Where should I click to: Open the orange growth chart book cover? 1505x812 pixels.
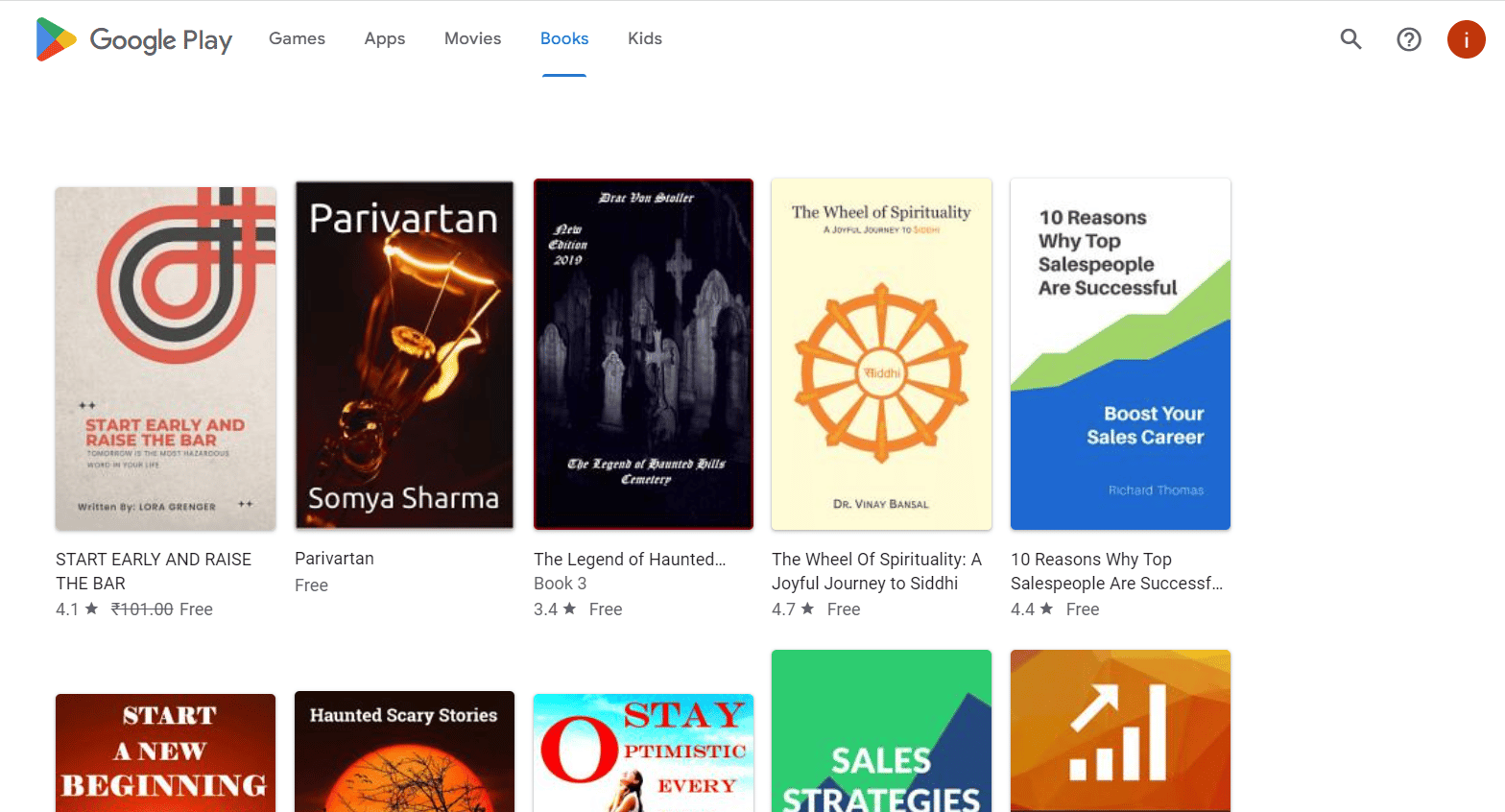[x=1120, y=731]
